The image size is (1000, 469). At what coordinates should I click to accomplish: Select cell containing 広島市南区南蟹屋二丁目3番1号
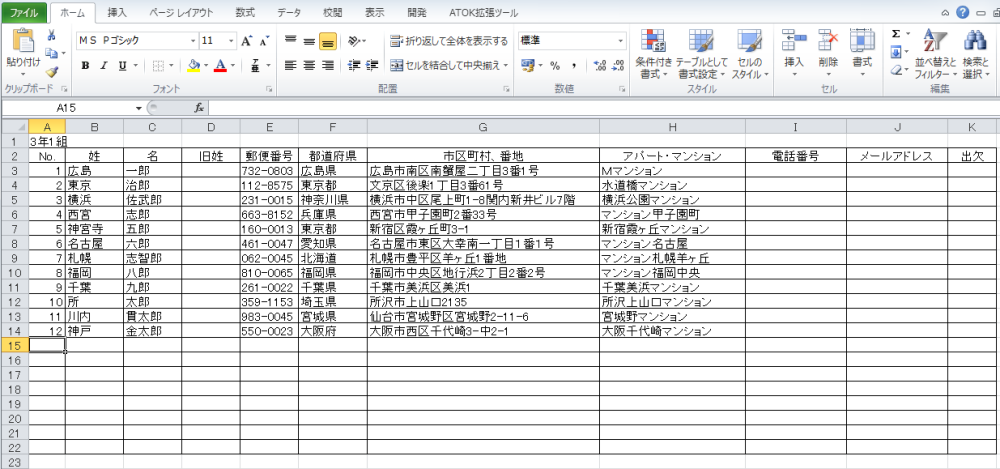pyautogui.click(x=482, y=171)
